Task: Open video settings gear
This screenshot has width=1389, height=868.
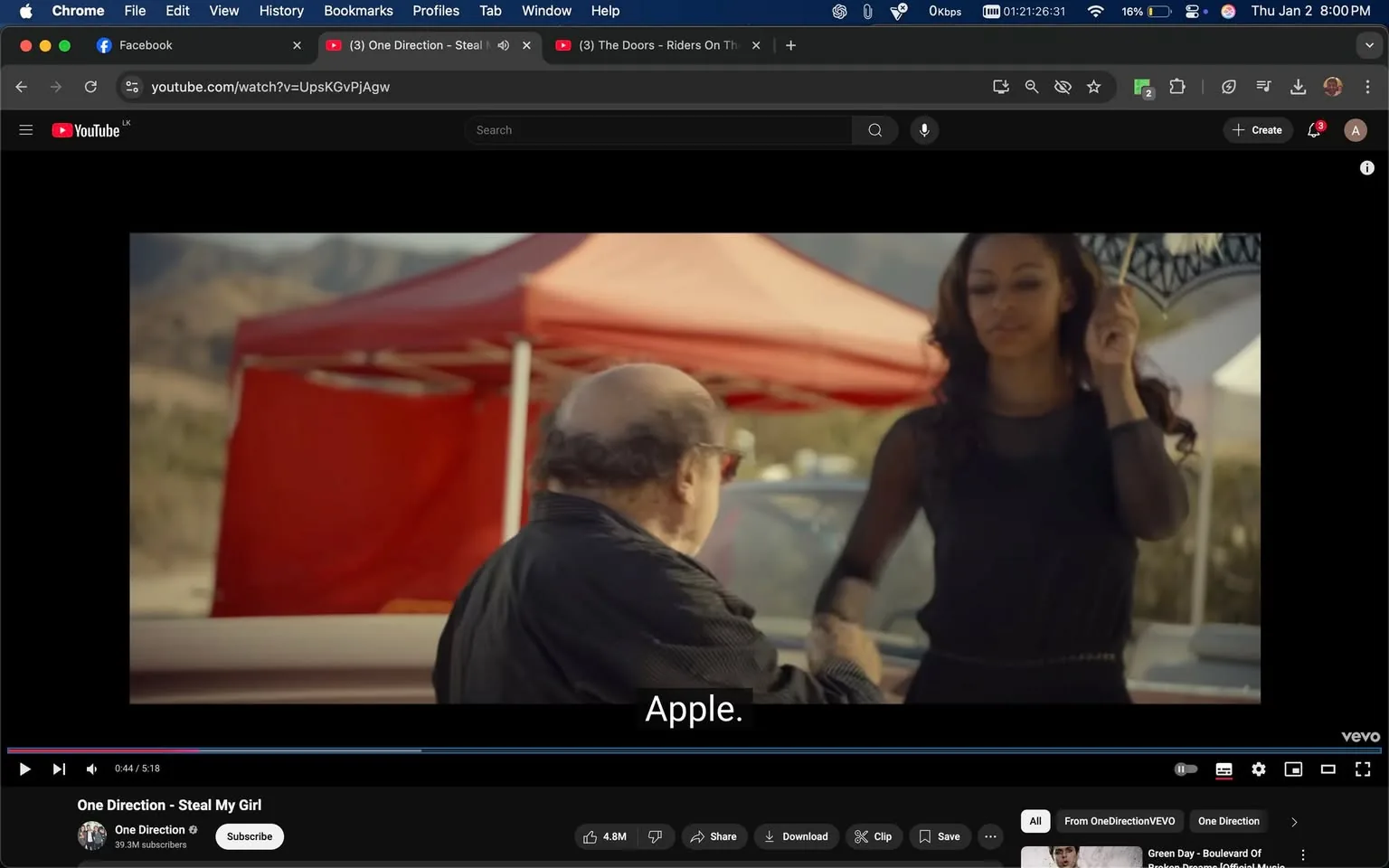Action: [x=1258, y=769]
